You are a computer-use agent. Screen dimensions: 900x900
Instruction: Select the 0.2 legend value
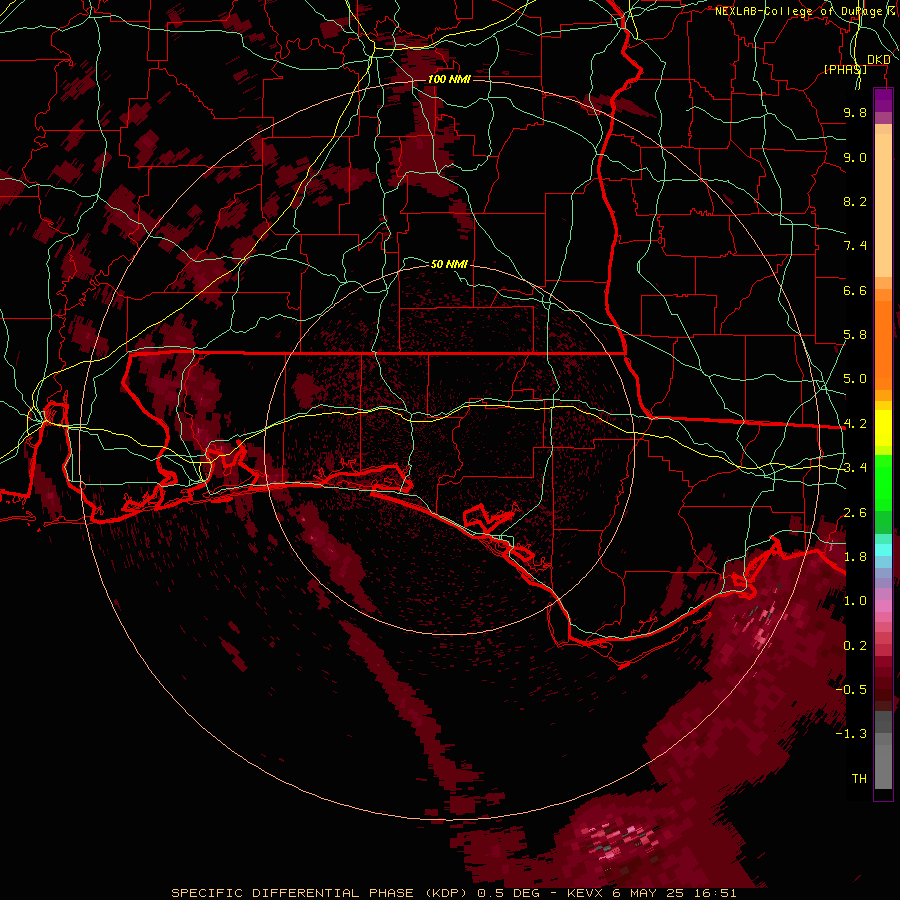855,646
